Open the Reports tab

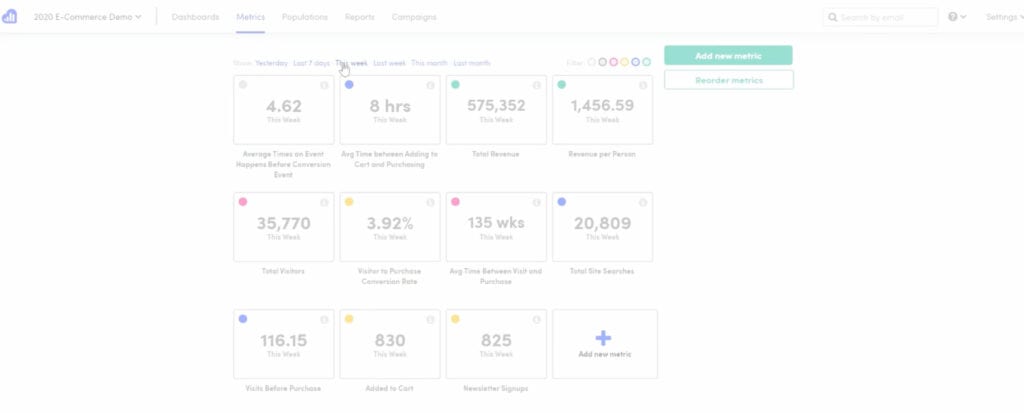coord(360,17)
